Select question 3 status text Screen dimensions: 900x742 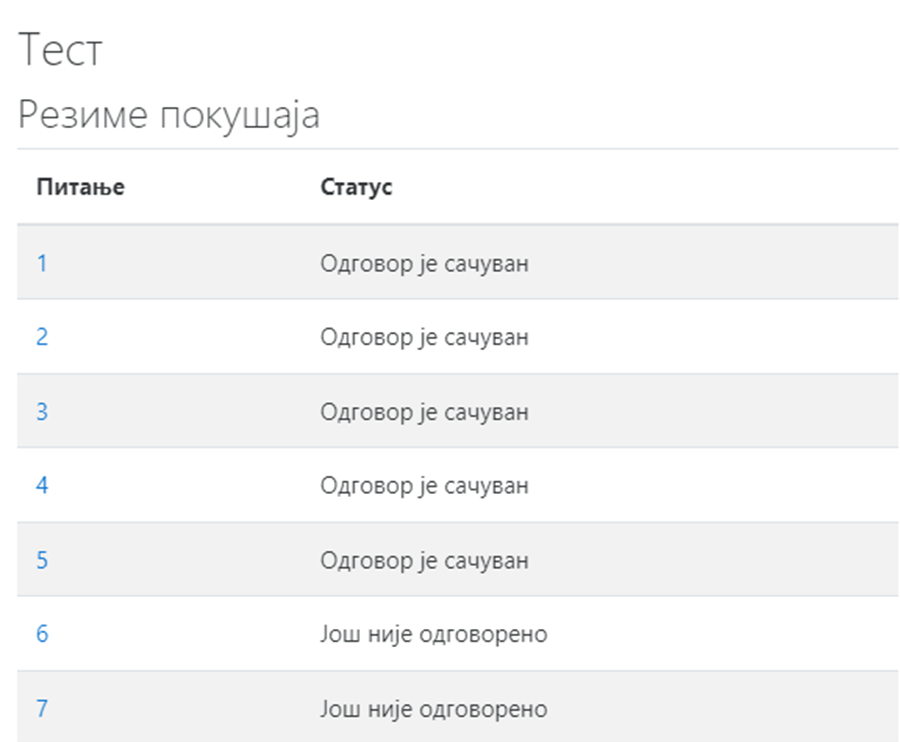click(424, 412)
